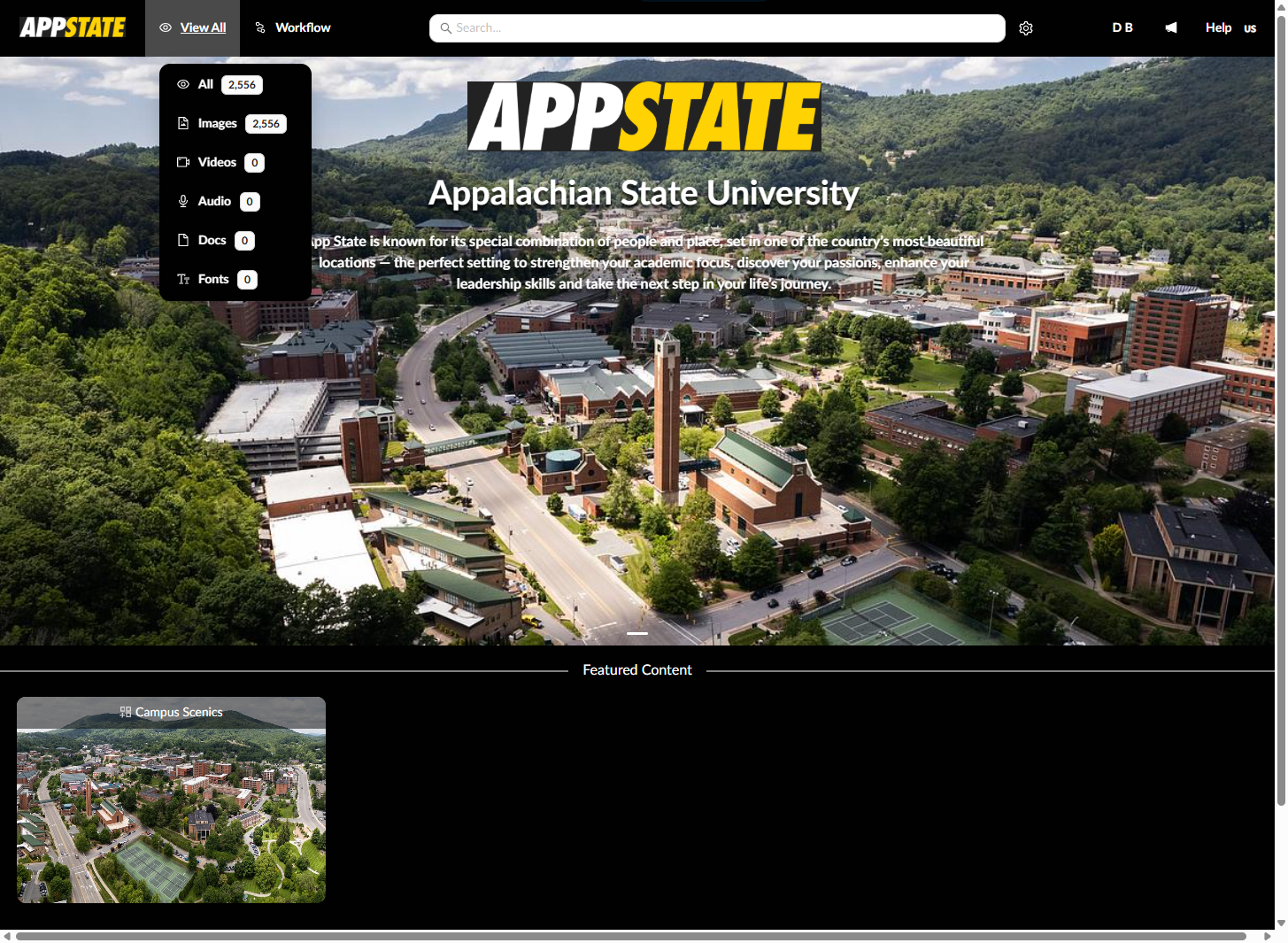Filter by Fonts in the dropdown
The height and width of the screenshot is (943, 1288).
pos(235,279)
